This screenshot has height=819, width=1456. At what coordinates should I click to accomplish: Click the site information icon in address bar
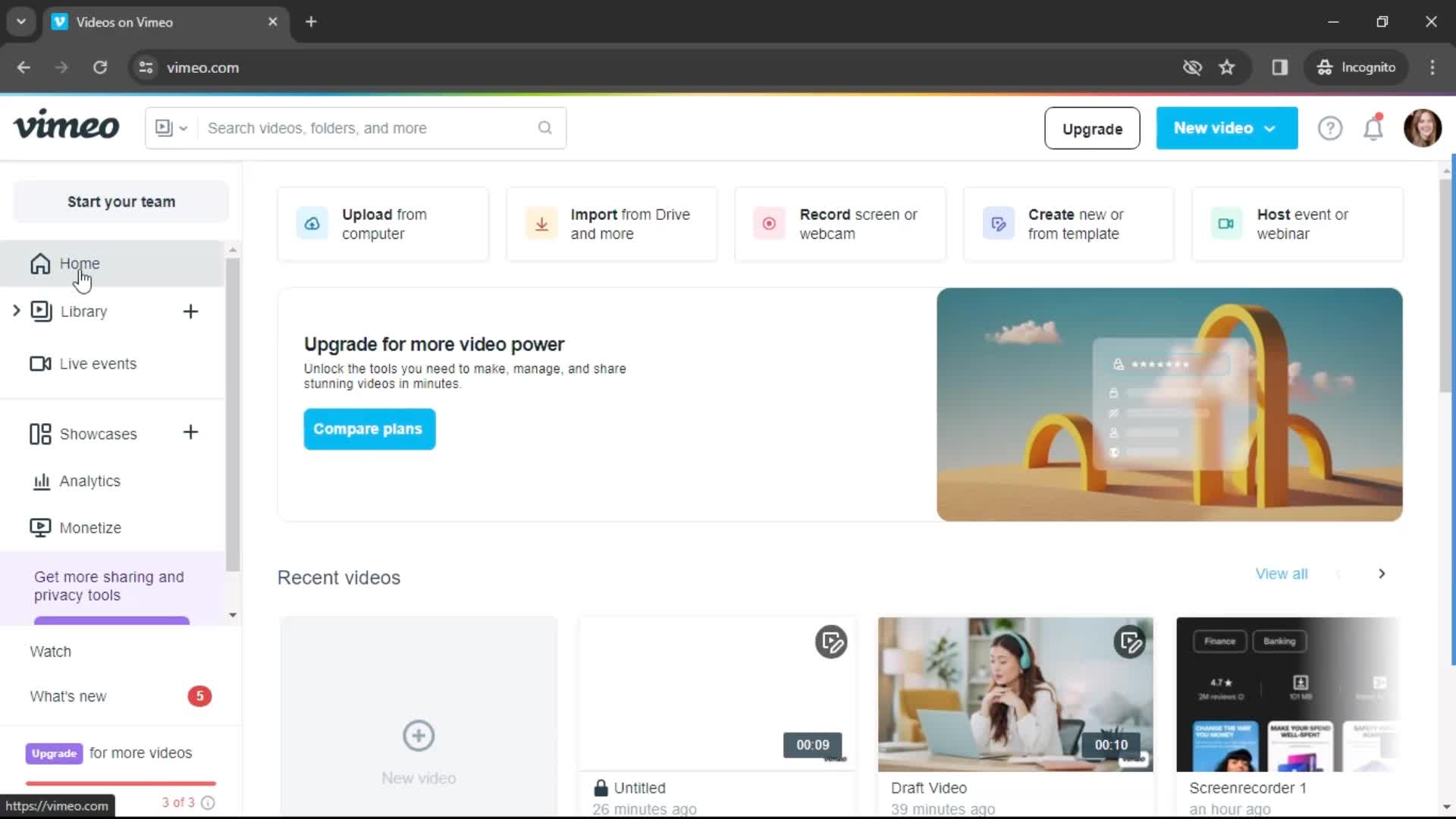point(146,67)
